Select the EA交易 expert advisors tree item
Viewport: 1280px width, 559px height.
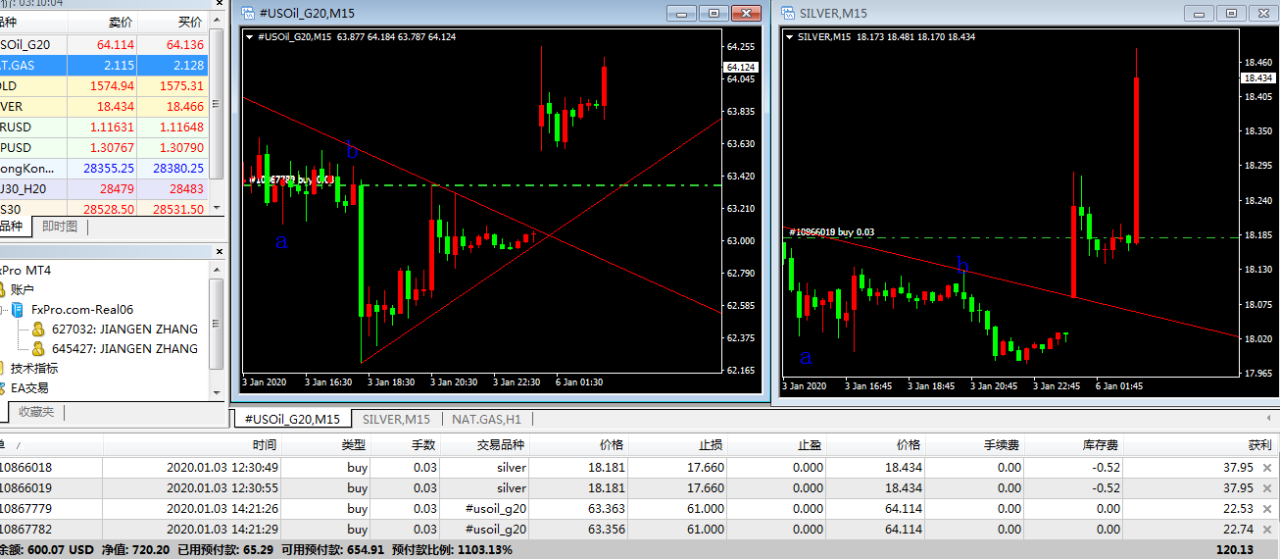click(29, 388)
